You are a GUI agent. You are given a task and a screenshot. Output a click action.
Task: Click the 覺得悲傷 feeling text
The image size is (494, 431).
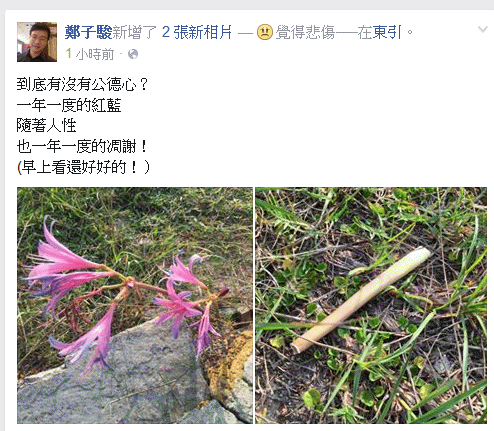pos(305,32)
